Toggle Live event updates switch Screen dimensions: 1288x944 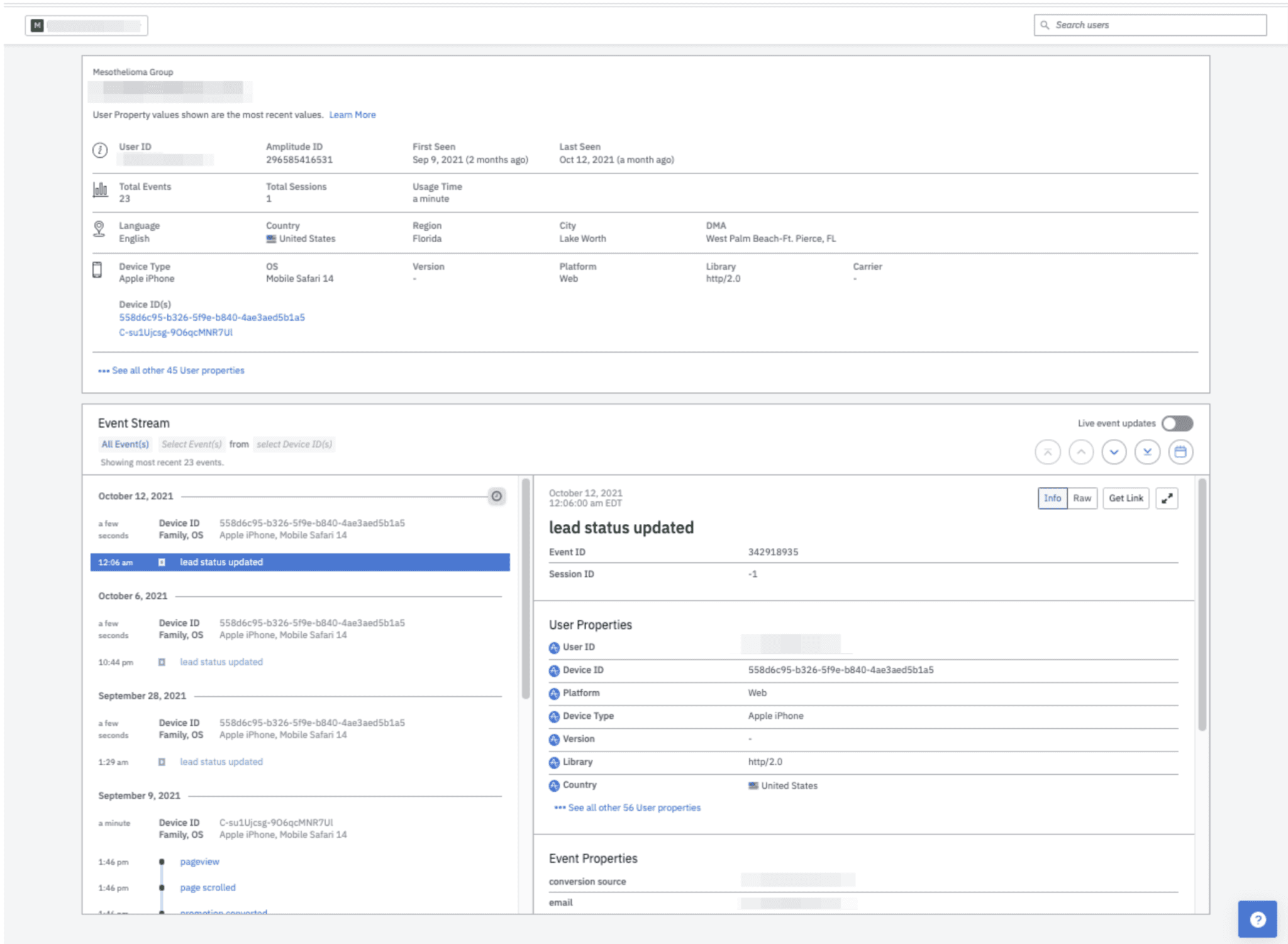click(1177, 423)
